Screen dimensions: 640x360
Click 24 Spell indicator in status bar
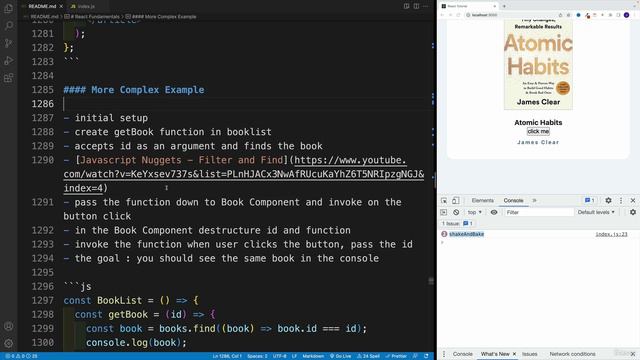tap(368, 356)
